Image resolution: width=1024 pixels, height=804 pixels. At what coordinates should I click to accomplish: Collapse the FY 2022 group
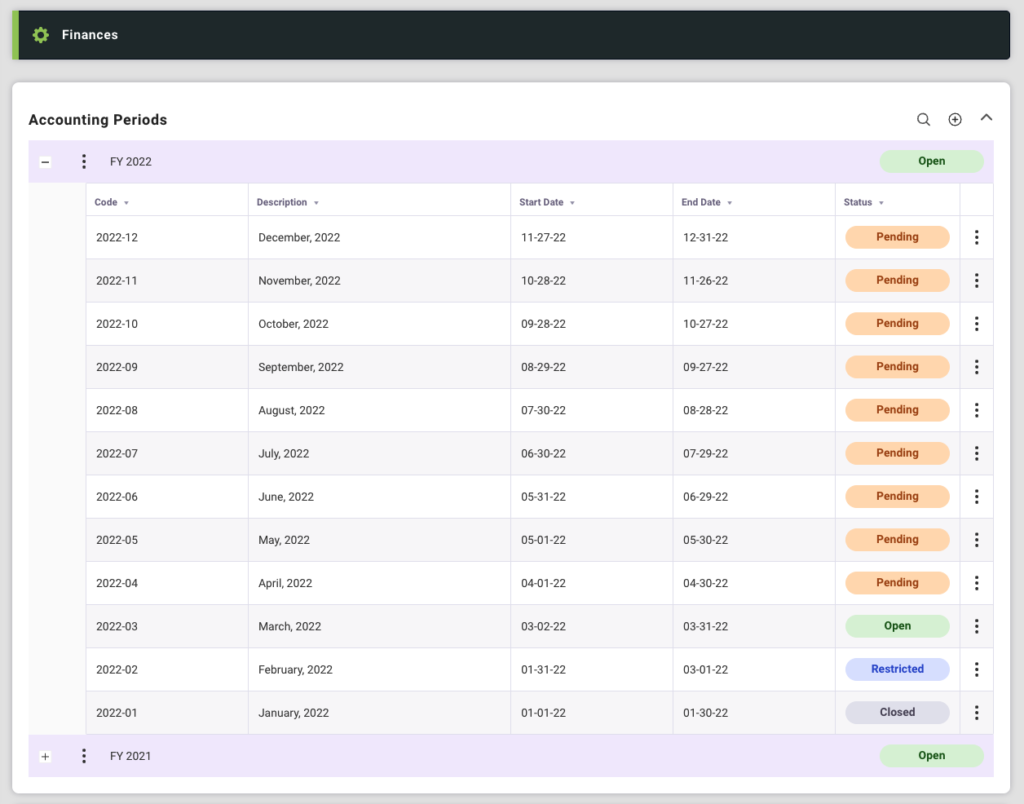click(45, 162)
